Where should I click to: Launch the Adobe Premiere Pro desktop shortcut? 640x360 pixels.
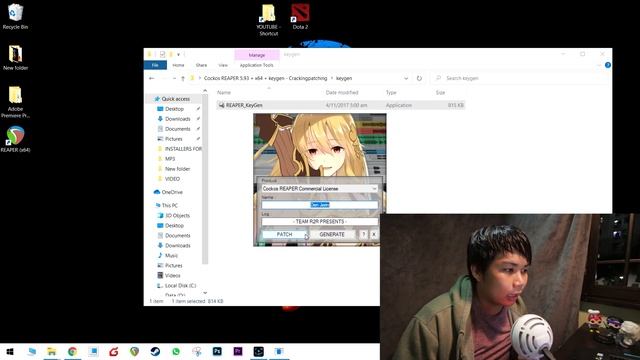[x=15, y=102]
